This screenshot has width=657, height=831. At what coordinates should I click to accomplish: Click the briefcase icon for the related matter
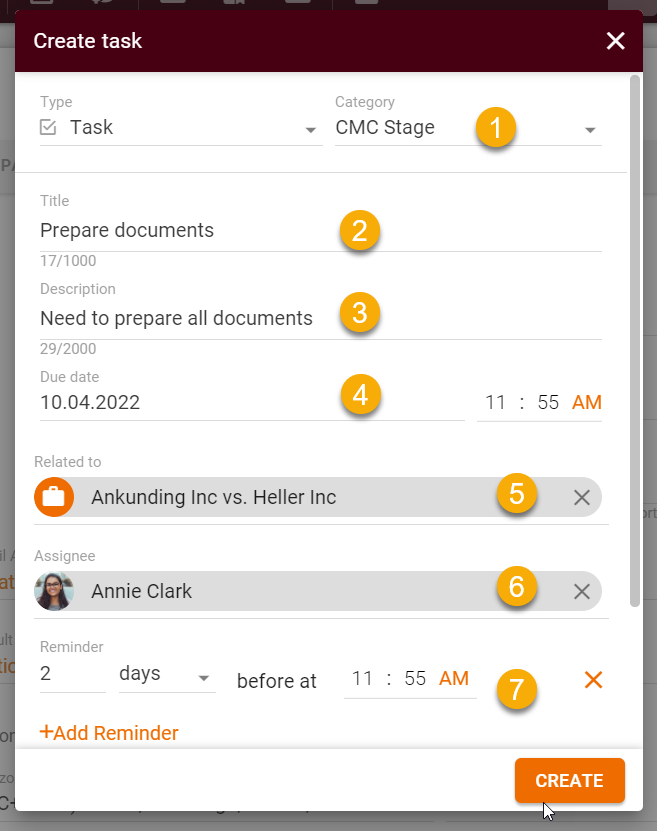[54, 497]
